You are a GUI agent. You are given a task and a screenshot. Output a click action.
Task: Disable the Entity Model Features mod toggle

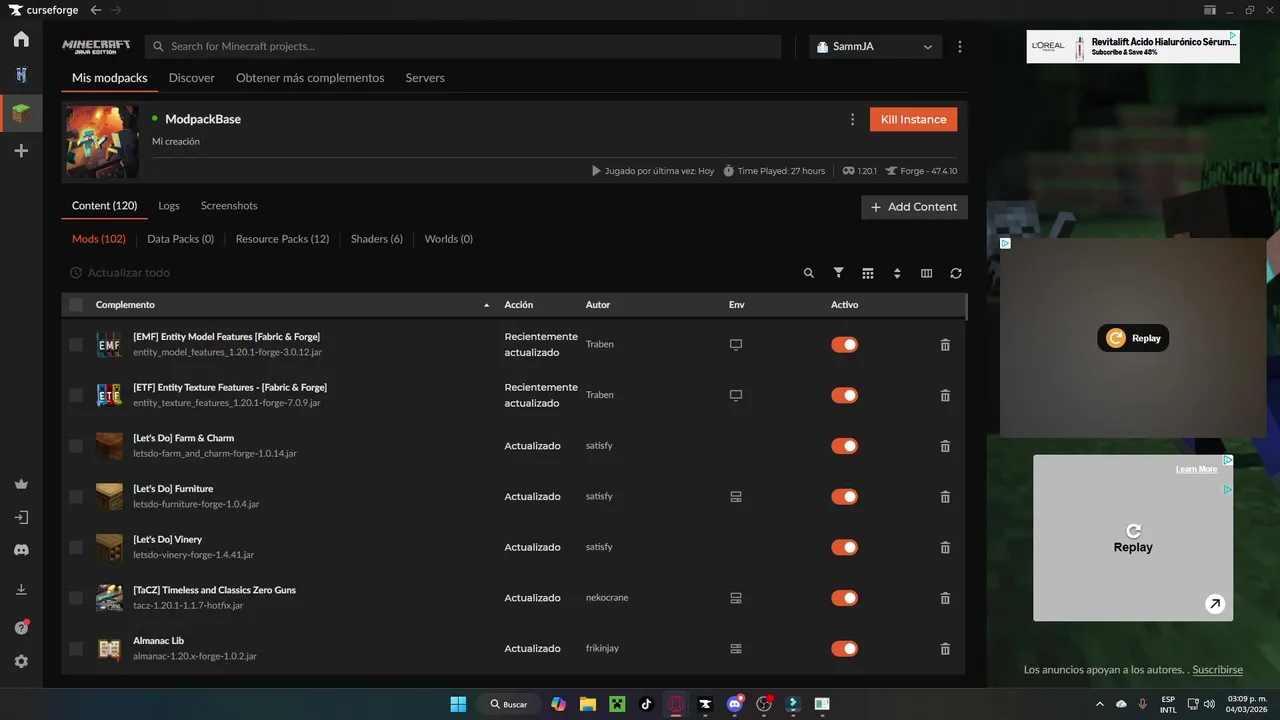click(845, 345)
